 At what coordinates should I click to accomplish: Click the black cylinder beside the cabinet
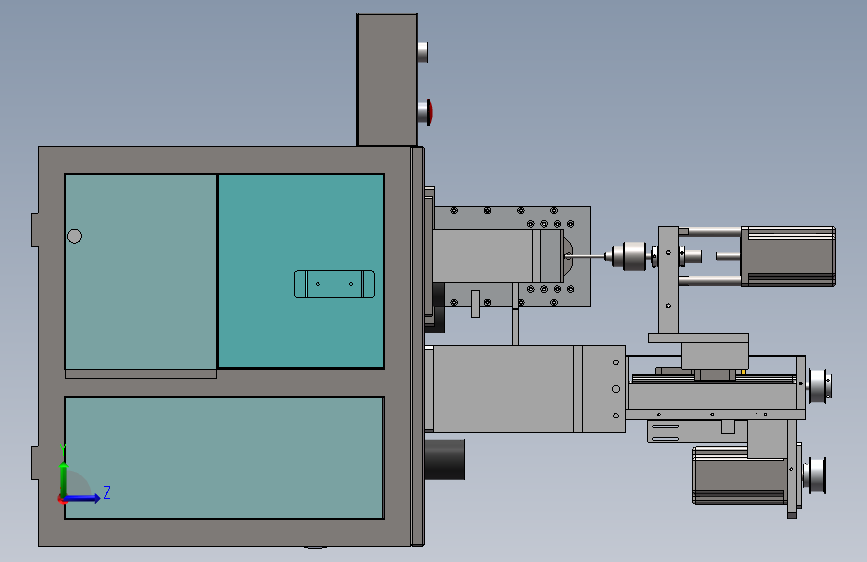click(445, 459)
